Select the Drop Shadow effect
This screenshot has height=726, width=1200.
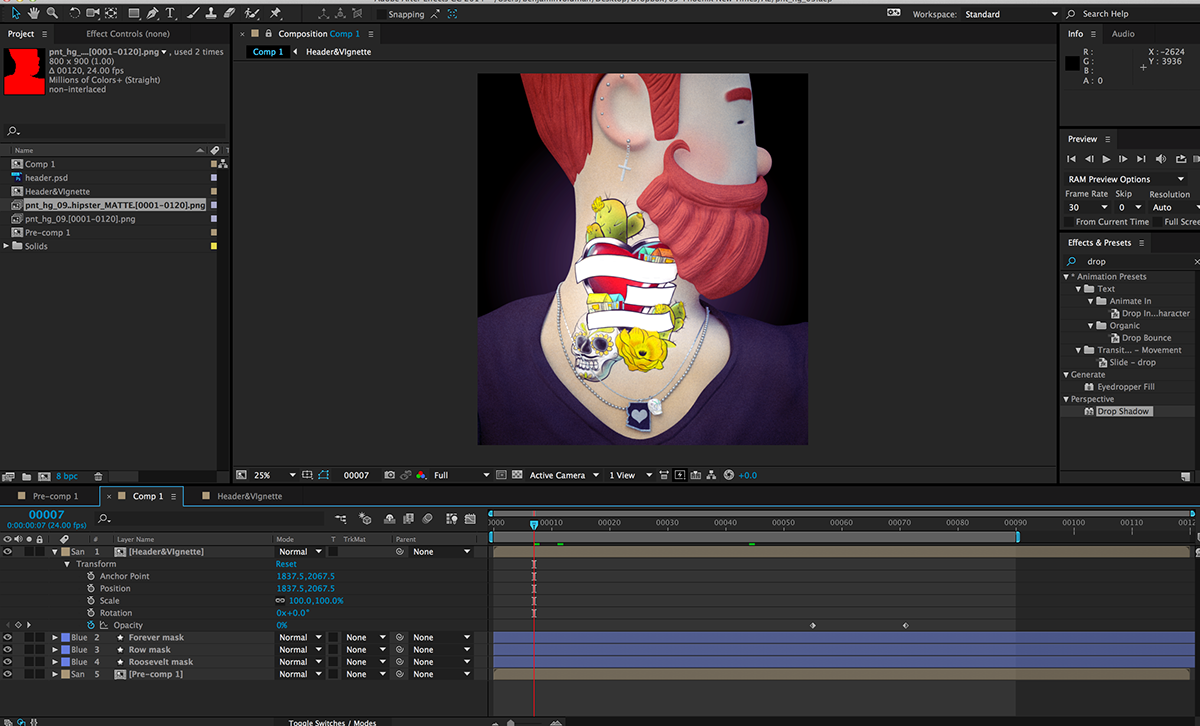coord(1123,412)
